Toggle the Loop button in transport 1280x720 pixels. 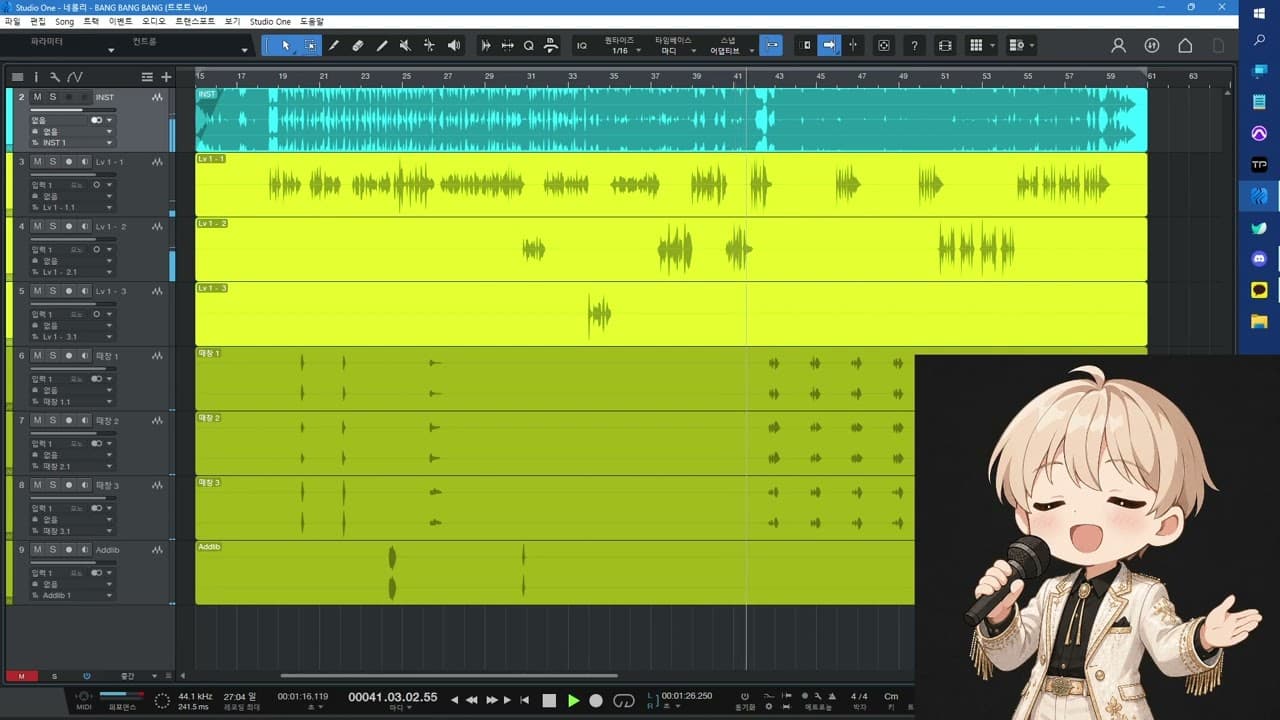[x=624, y=700]
